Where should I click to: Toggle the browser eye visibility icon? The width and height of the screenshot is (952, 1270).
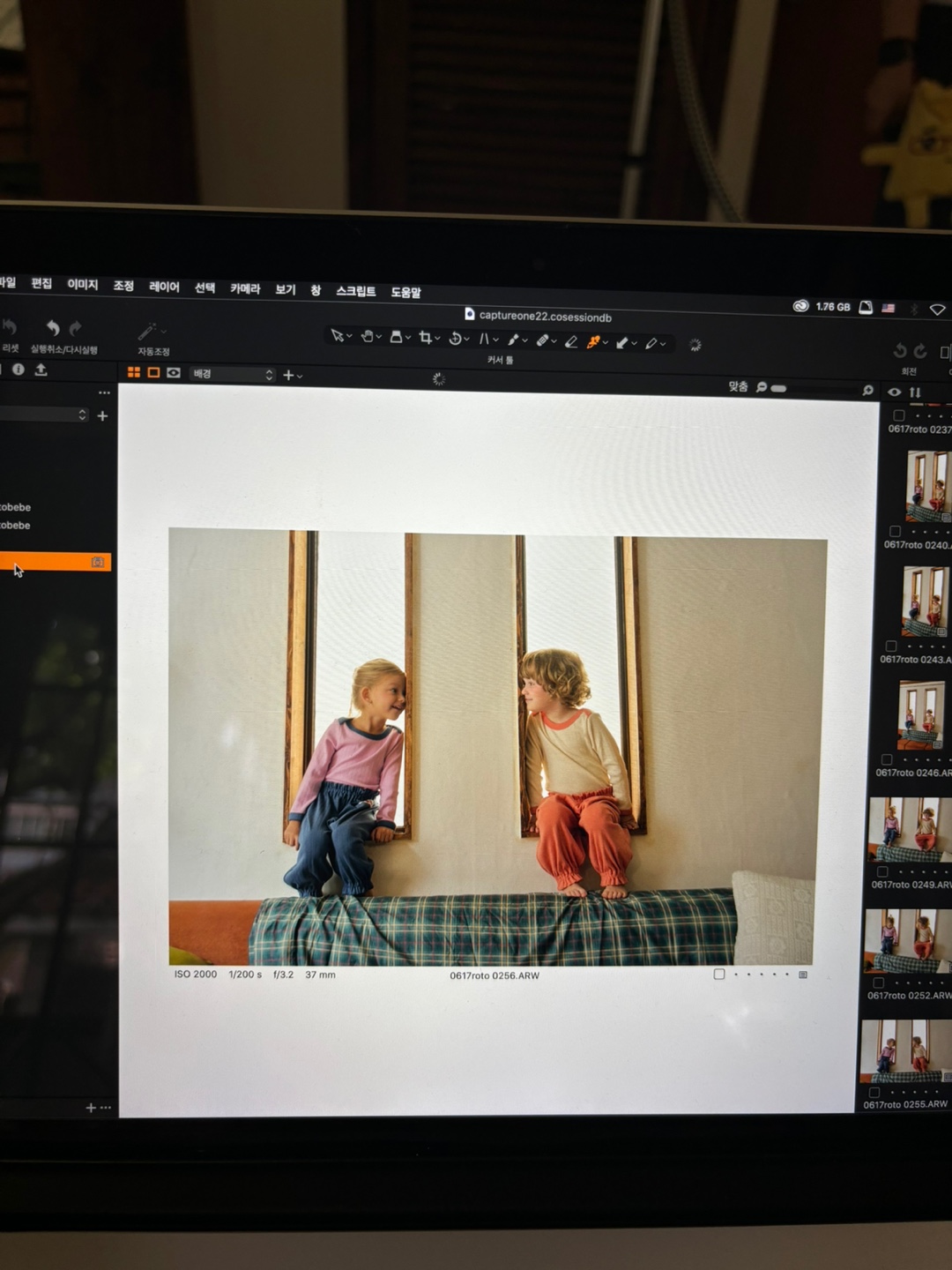(895, 392)
